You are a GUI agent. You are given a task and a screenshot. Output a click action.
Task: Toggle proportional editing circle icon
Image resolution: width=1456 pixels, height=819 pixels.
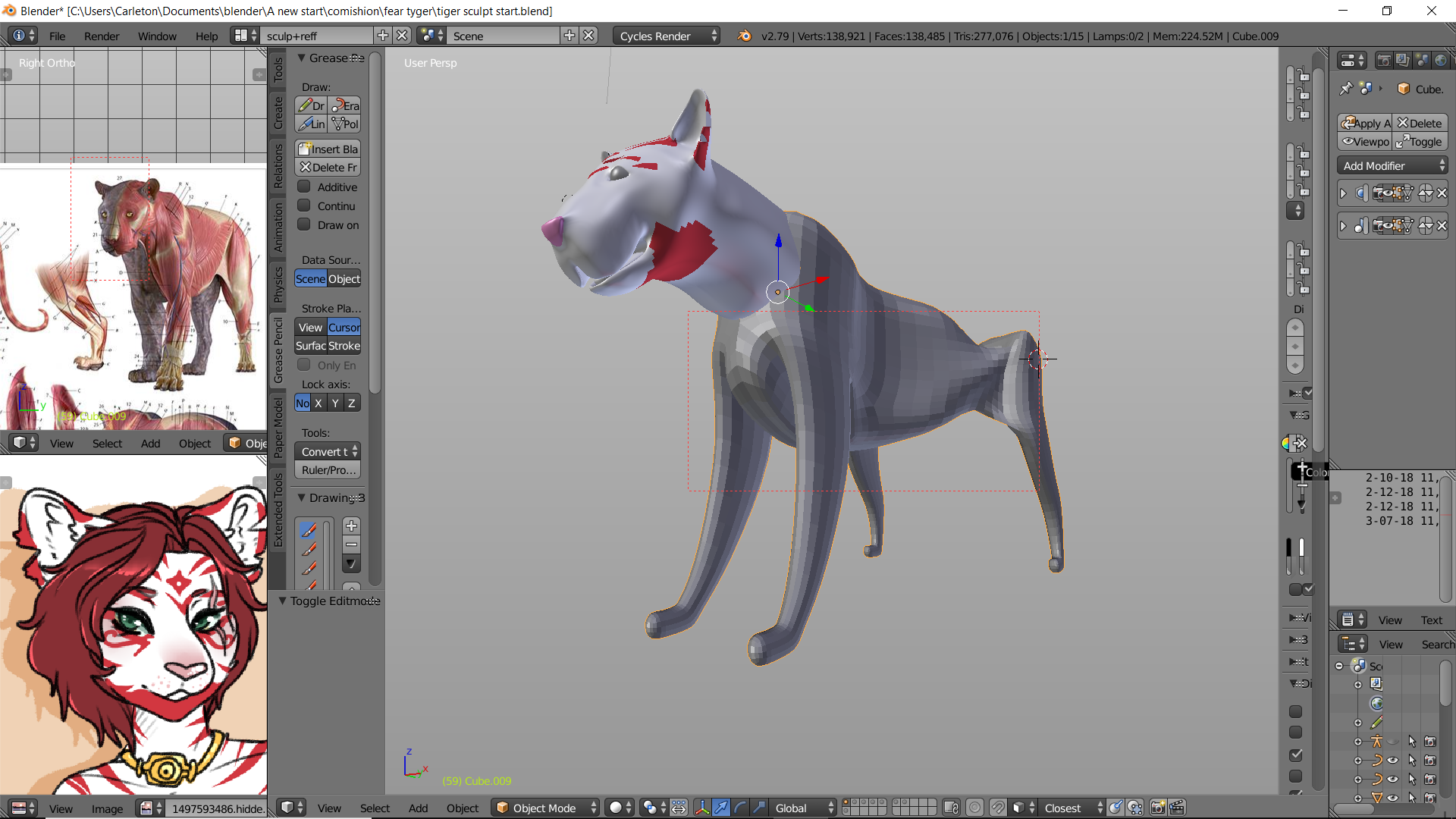coord(975,808)
